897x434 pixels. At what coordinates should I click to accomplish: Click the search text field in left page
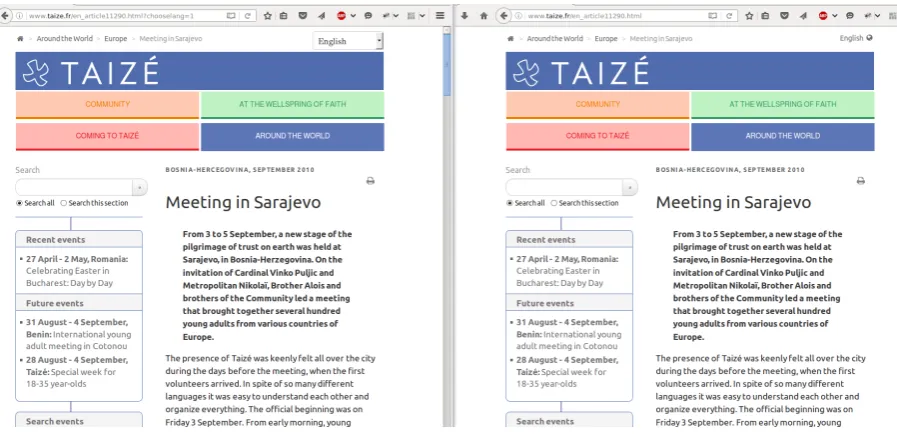point(74,188)
